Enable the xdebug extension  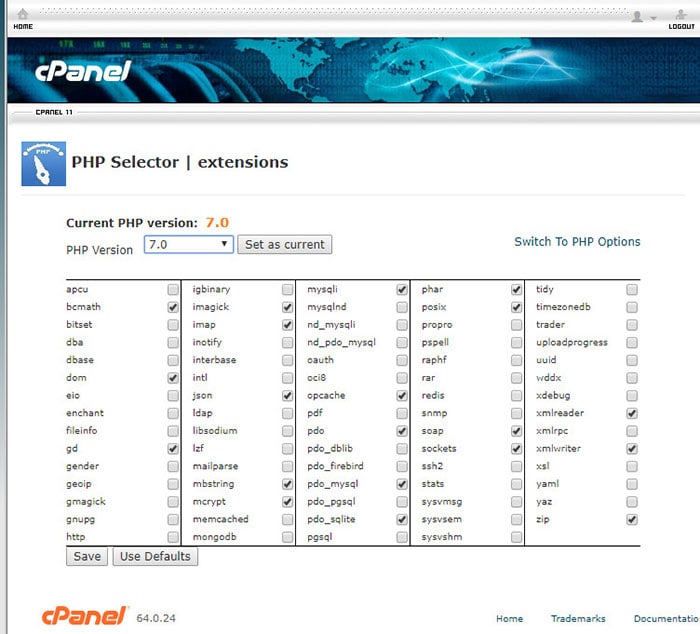click(632, 396)
